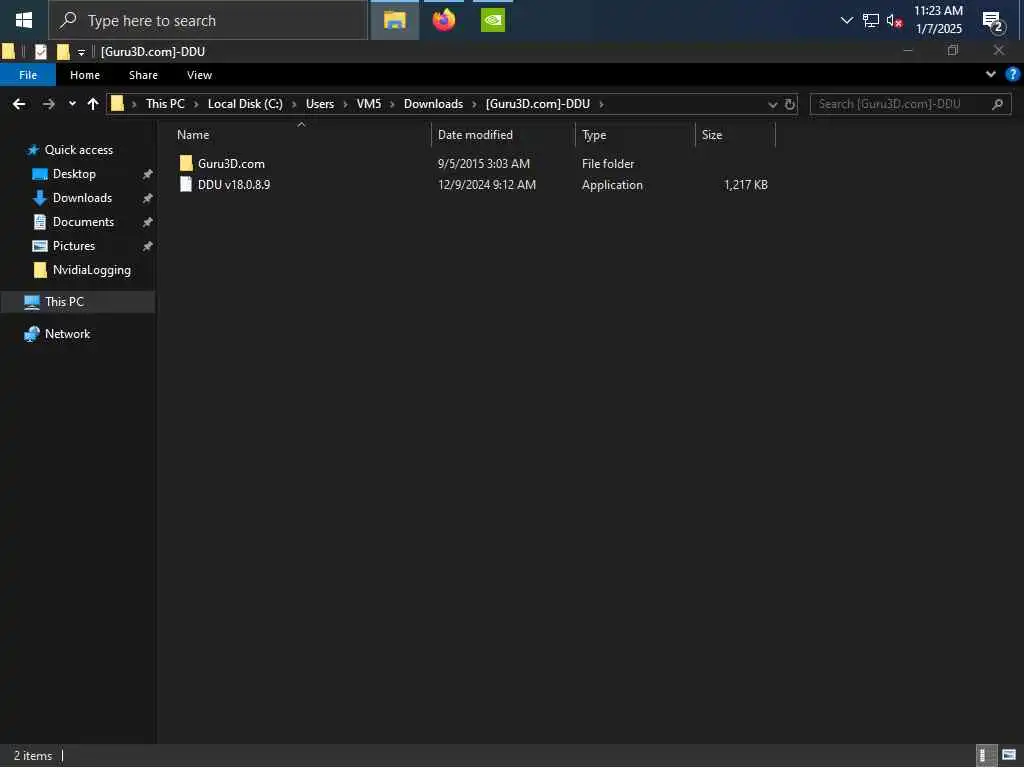Click the 9/5/2015 3:03 AM date cell

[x=483, y=164]
